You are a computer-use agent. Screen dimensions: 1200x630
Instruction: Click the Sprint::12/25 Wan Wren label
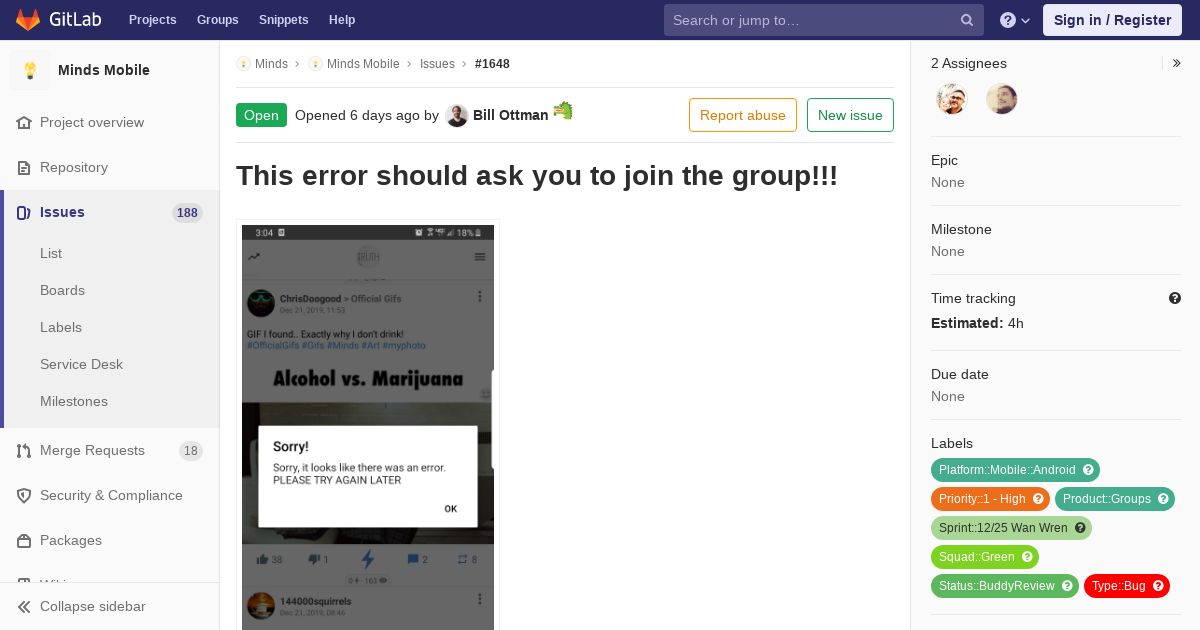(x=1011, y=528)
